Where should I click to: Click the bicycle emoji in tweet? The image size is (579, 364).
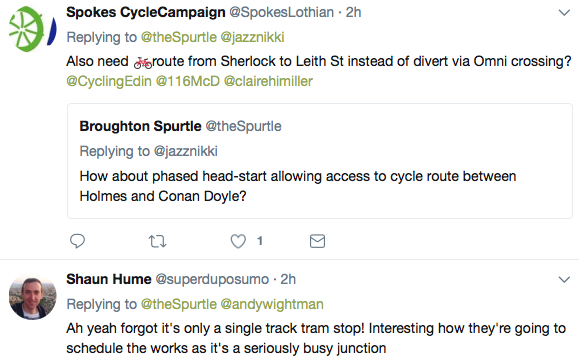coord(143,63)
